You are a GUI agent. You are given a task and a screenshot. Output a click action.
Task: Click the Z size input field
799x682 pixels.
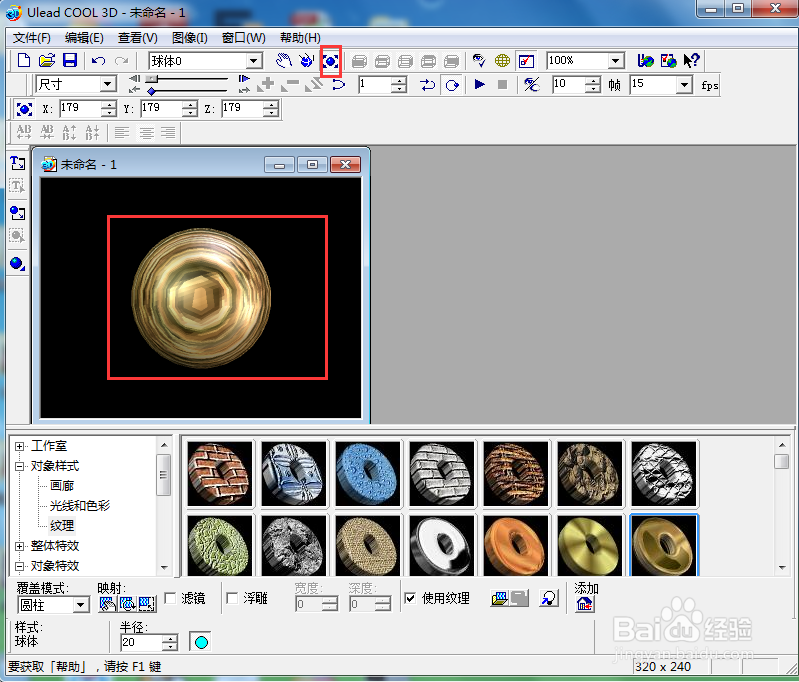pos(243,109)
